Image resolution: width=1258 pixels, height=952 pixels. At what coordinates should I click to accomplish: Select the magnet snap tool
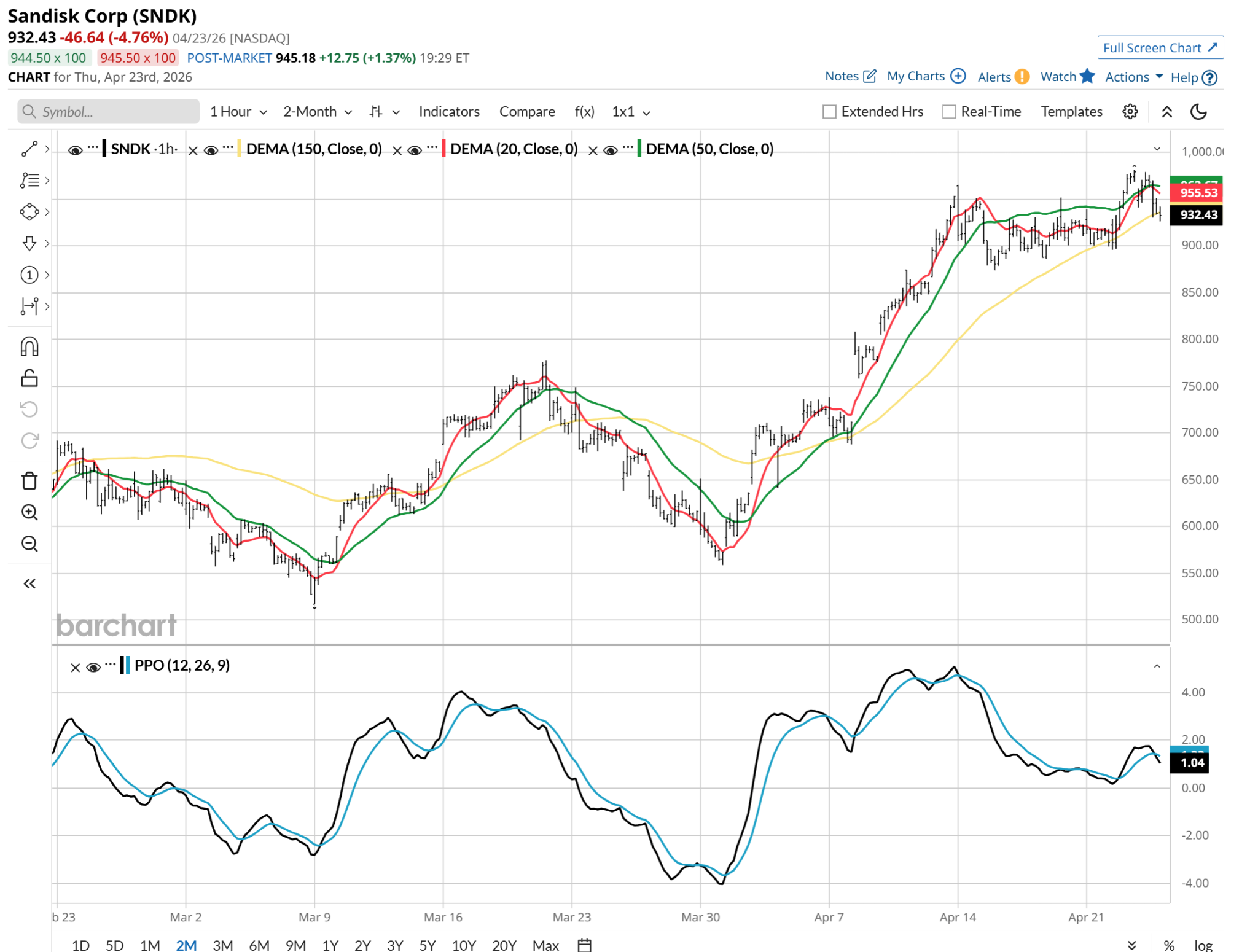29,347
